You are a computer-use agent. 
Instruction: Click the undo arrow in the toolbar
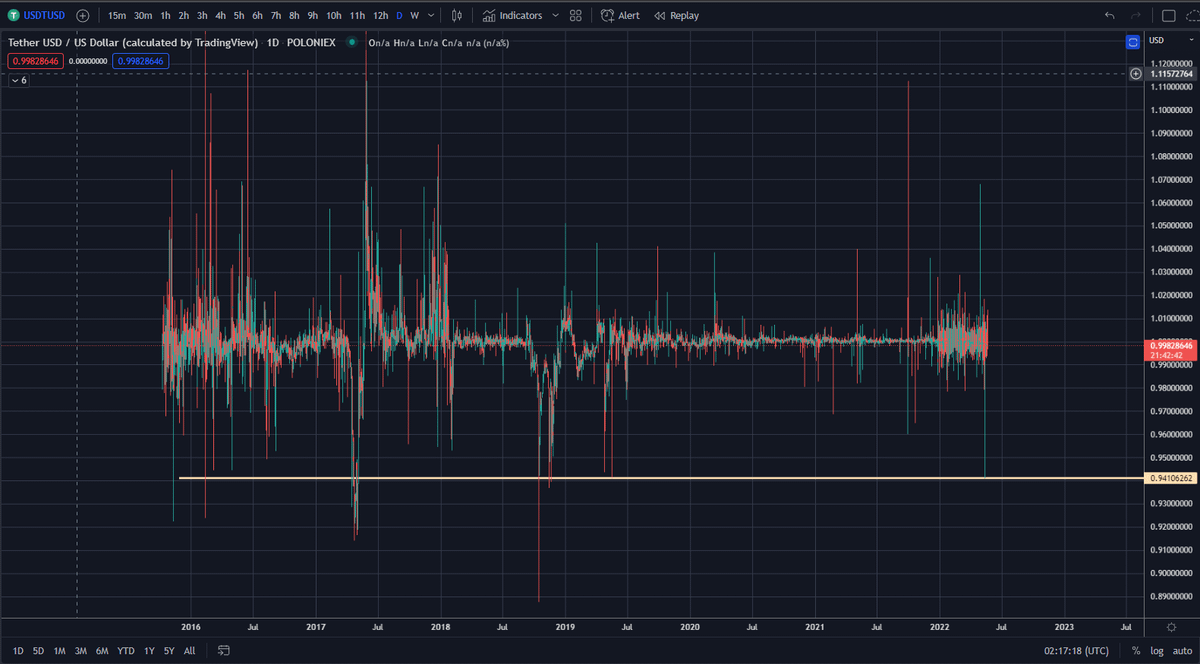[1109, 16]
